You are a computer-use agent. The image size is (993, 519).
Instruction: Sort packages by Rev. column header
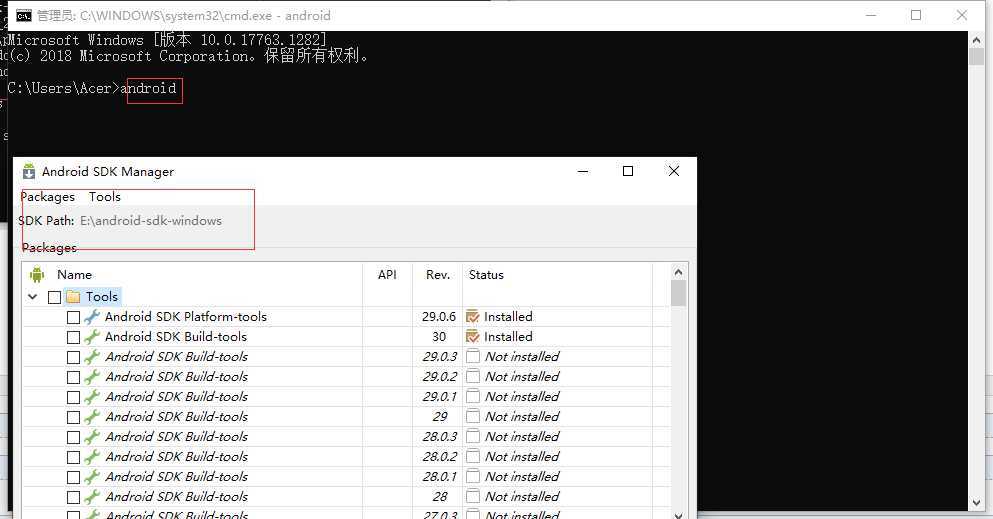[x=438, y=275]
